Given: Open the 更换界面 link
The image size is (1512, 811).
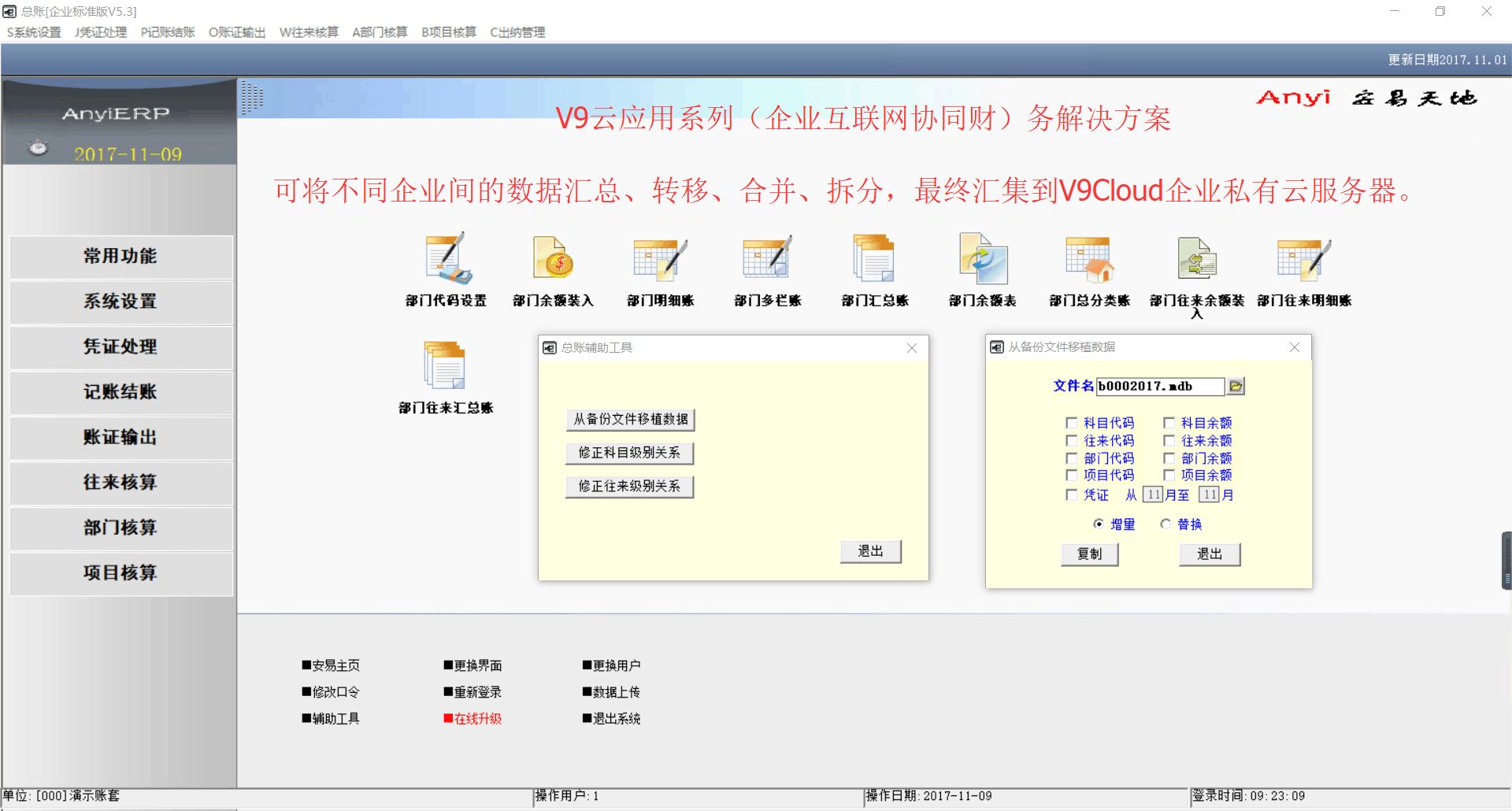Looking at the screenshot, I should click(x=472, y=665).
